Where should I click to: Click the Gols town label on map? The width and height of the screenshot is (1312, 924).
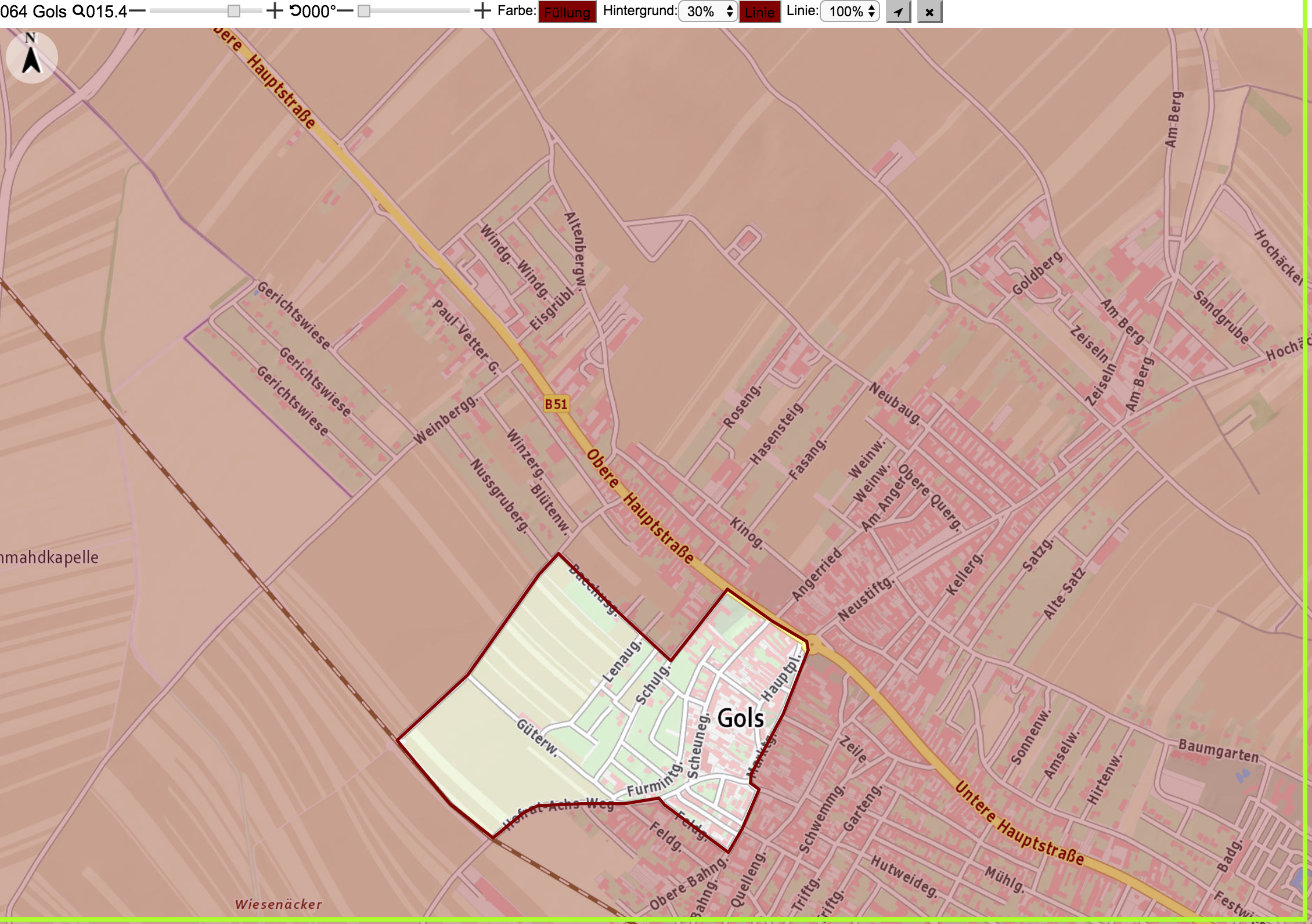[x=741, y=719]
